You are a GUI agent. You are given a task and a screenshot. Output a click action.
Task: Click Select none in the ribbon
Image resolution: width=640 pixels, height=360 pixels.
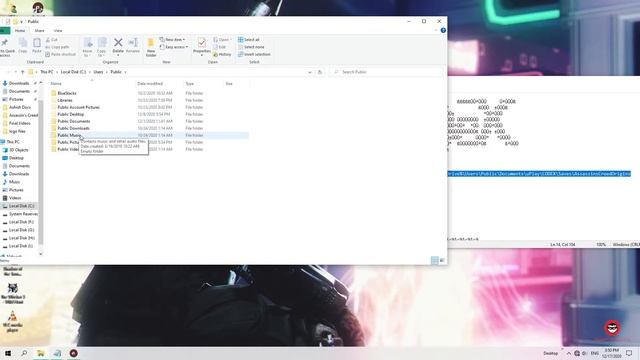[x=251, y=47]
